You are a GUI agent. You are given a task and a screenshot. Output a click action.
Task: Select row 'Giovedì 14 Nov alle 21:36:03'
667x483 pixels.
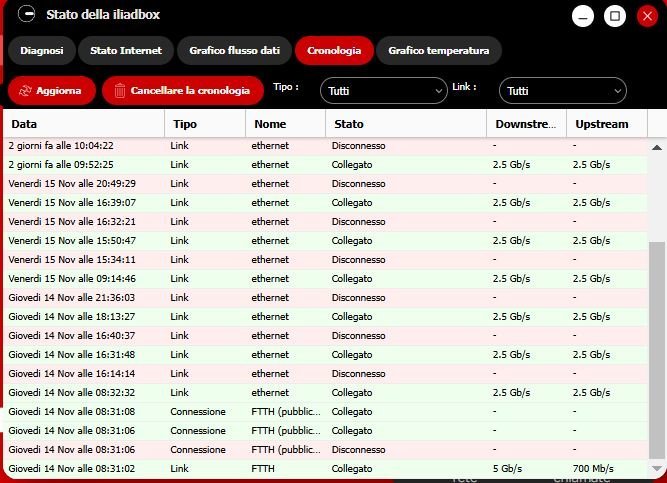click(x=325, y=297)
